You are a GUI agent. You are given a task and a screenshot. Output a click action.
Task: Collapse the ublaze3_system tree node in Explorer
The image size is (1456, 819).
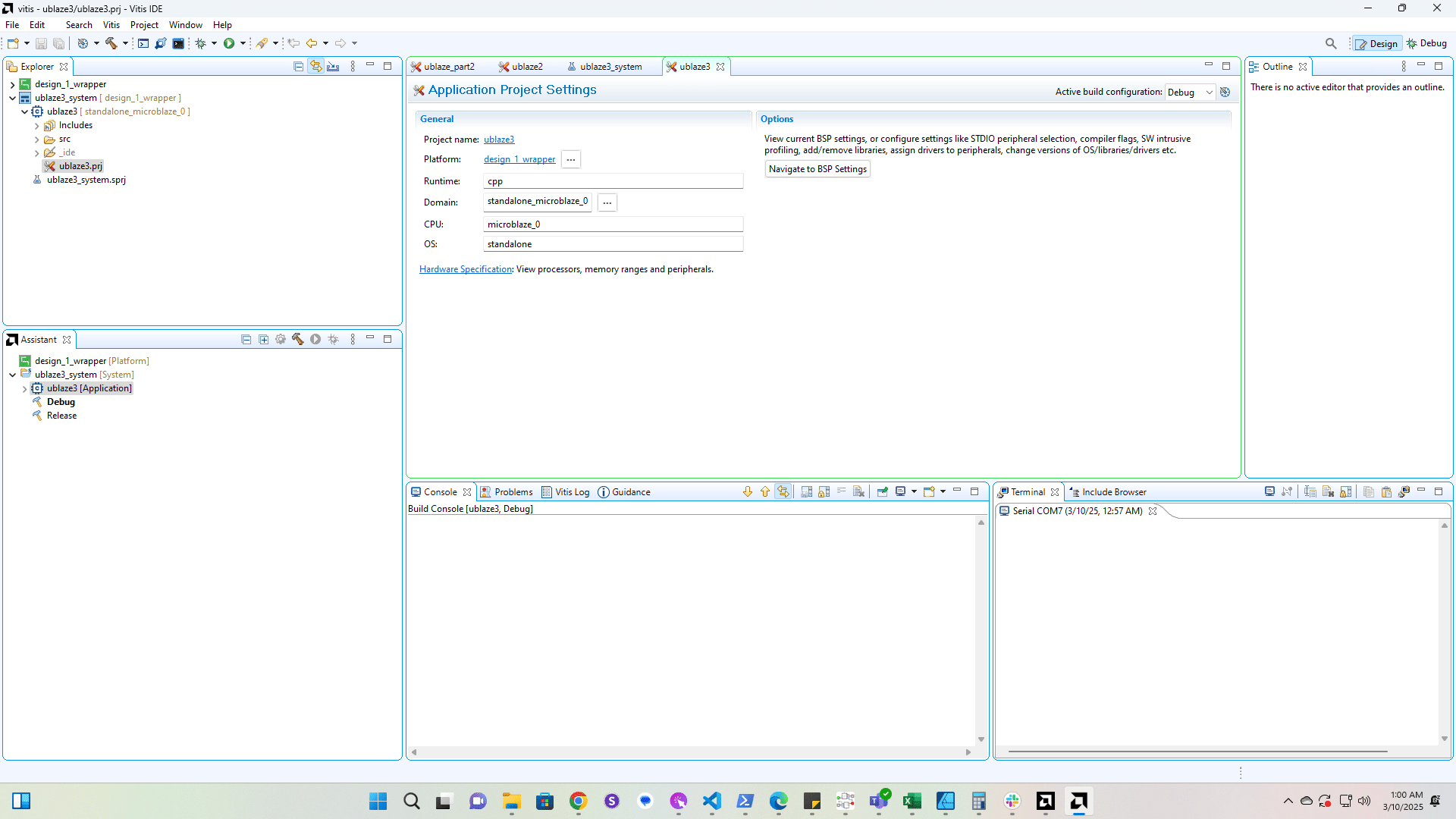tap(13, 98)
